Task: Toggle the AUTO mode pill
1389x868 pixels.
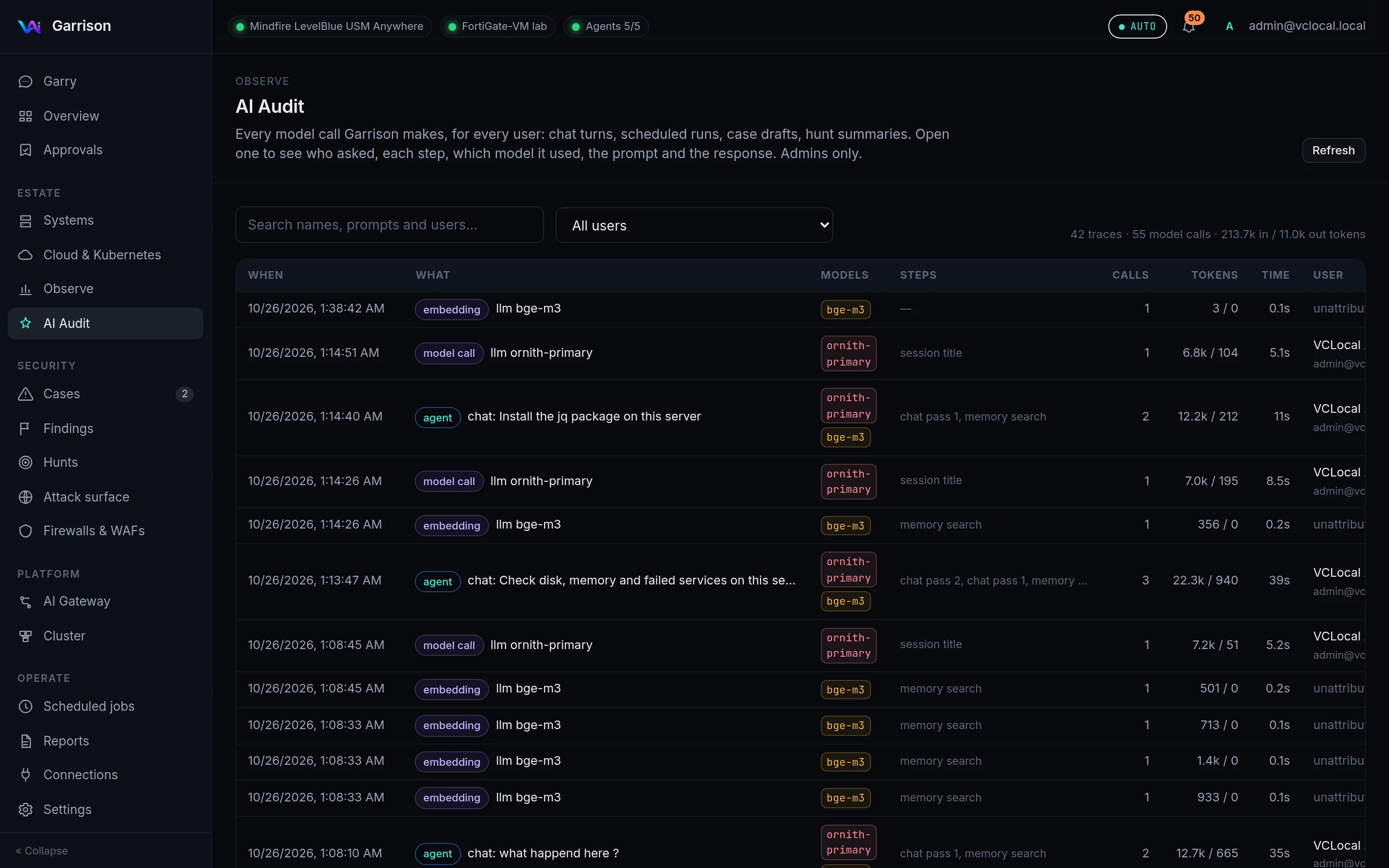Action: point(1137,27)
